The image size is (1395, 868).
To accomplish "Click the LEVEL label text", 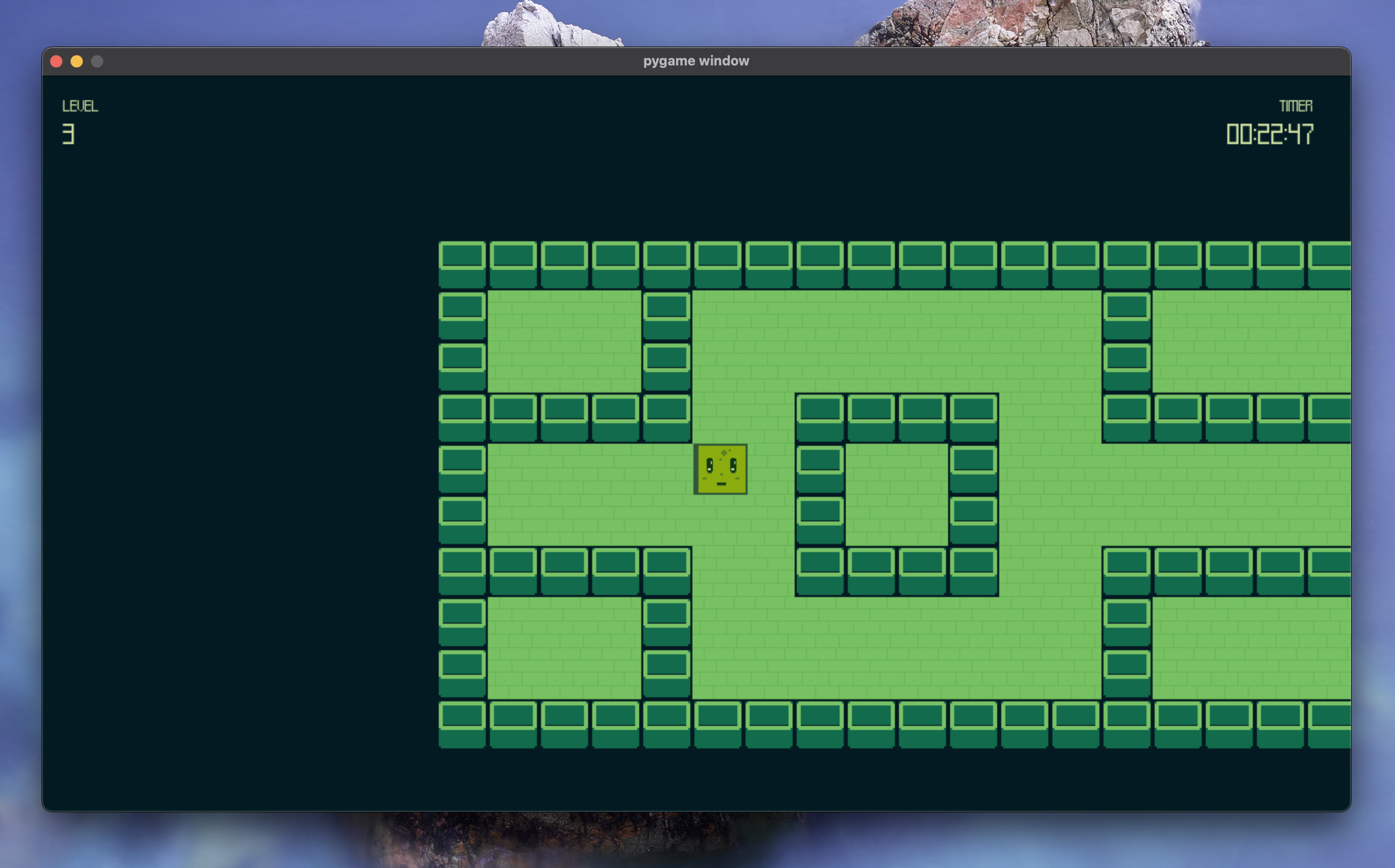I will click(x=80, y=106).
